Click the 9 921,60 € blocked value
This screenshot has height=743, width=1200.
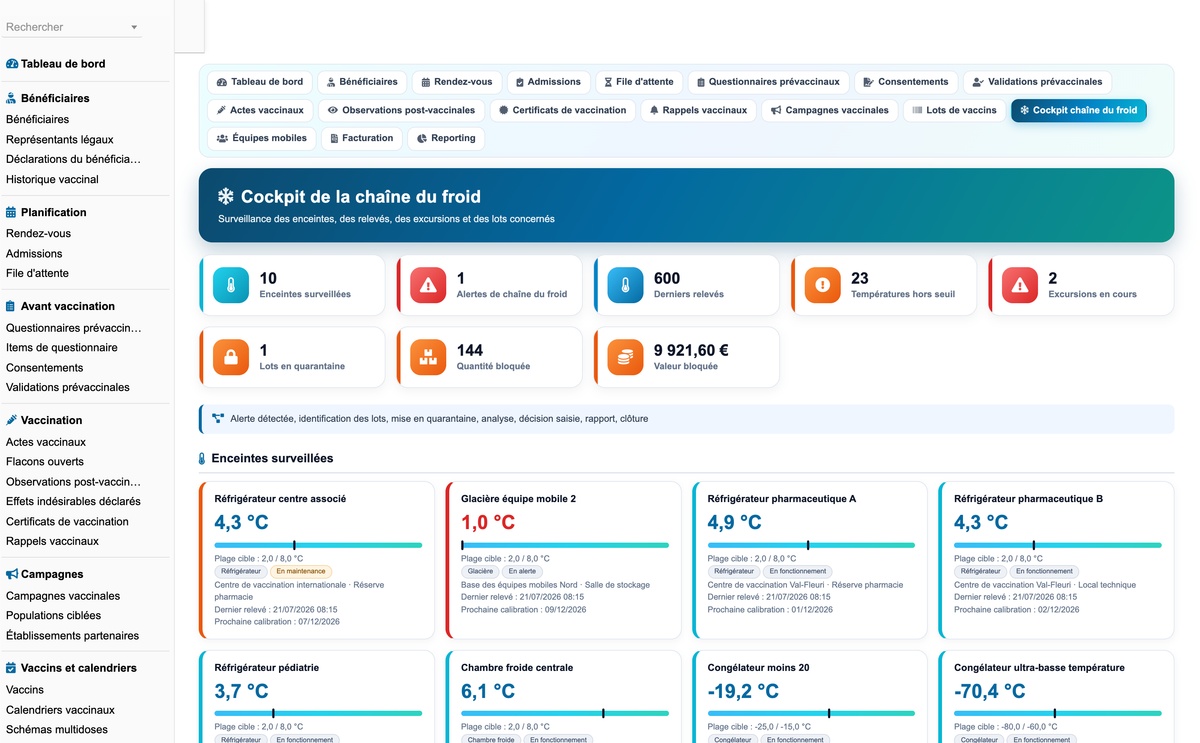pos(691,350)
